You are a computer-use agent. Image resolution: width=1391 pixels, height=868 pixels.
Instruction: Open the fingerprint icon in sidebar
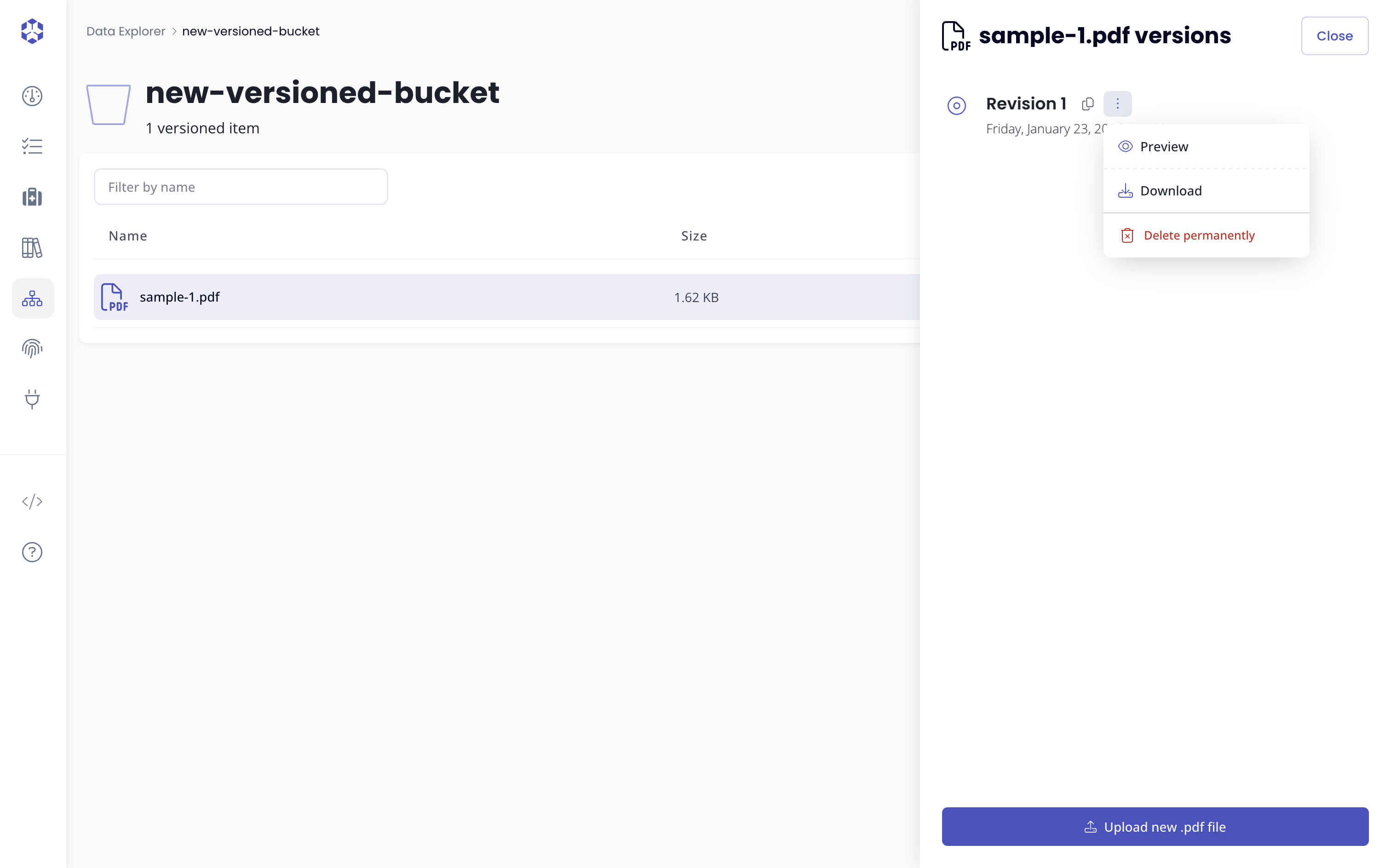point(32,348)
